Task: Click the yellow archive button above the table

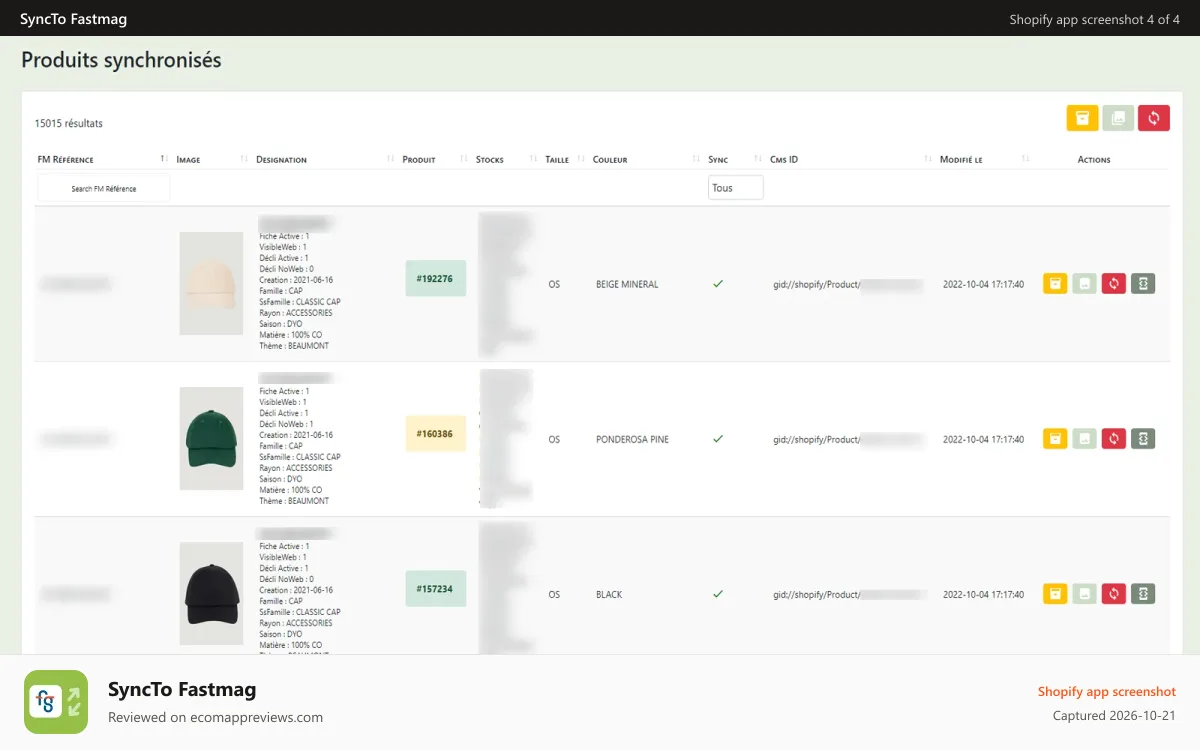Action: (1082, 118)
